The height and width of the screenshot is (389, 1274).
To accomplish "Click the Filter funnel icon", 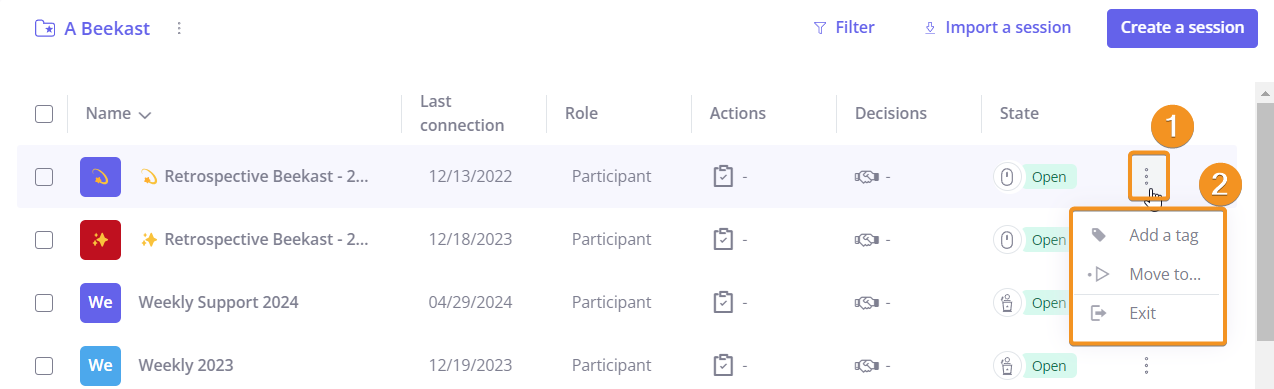I will pyautogui.click(x=820, y=28).
